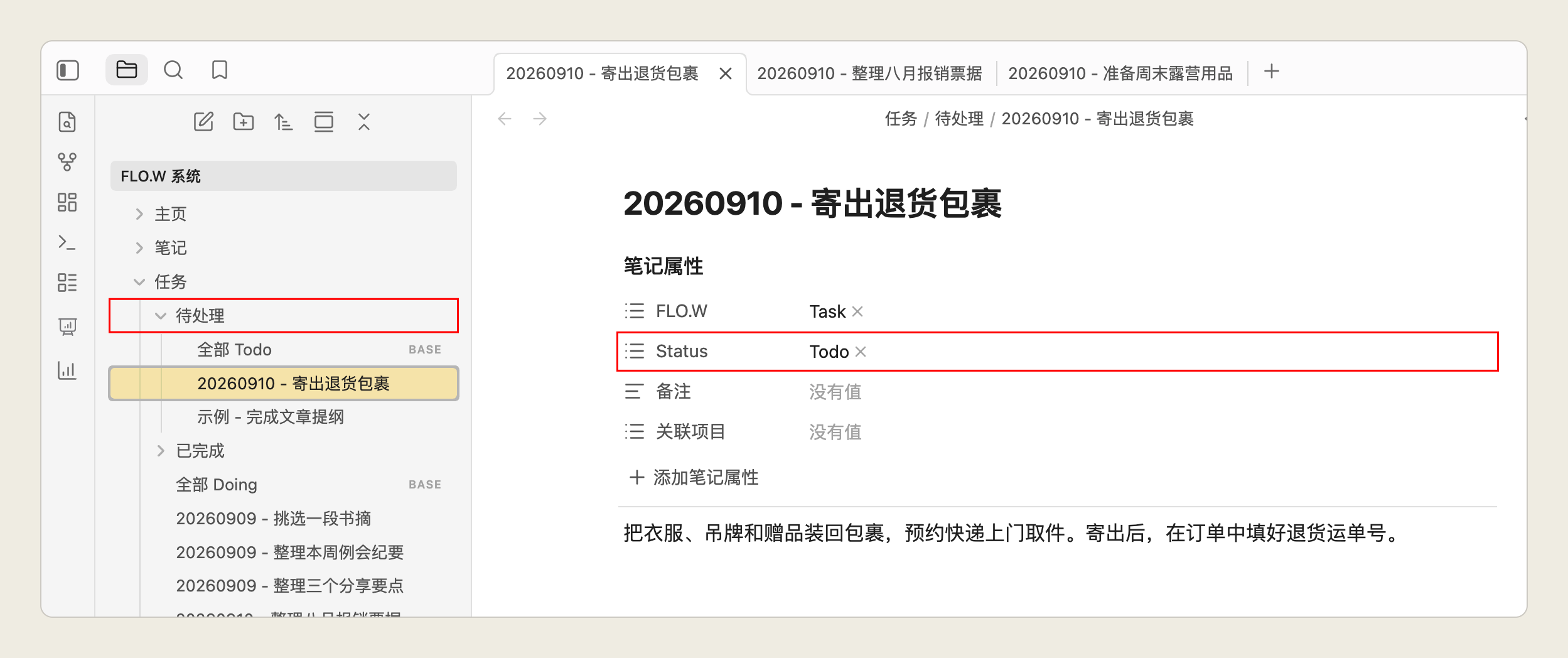Open graph view ribbon icon
Image resolution: width=1568 pixels, height=658 pixels.
click(67, 162)
